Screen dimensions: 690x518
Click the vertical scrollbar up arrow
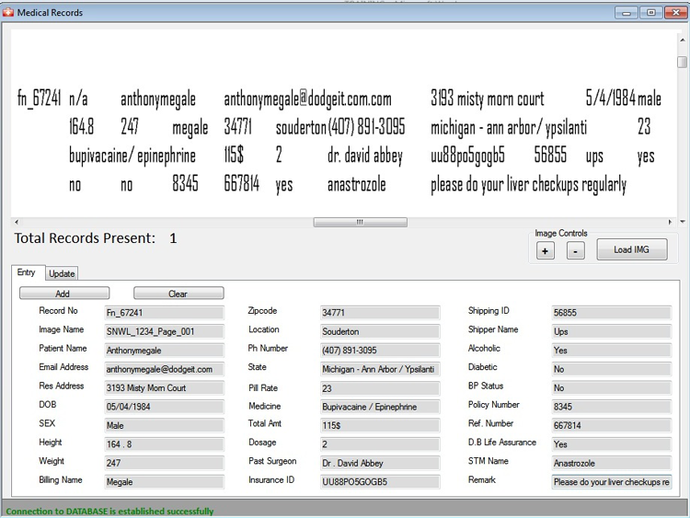682,40
